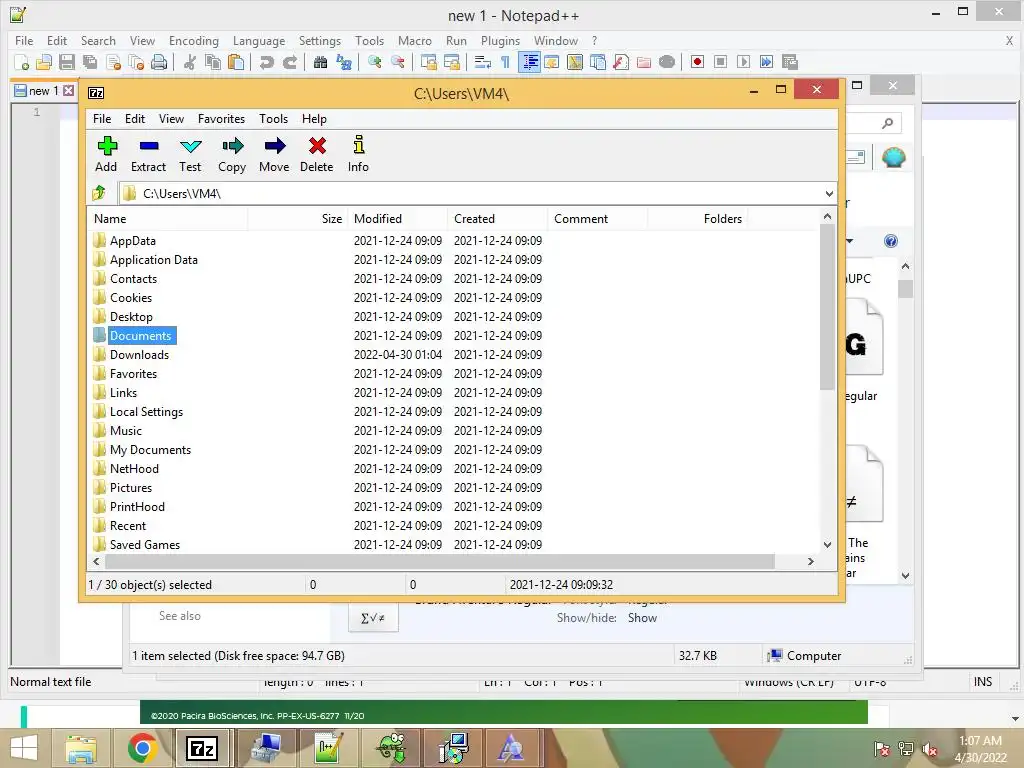Screen dimensions: 1024x768
Task: Run Test on the selected archive
Action: click(x=190, y=154)
